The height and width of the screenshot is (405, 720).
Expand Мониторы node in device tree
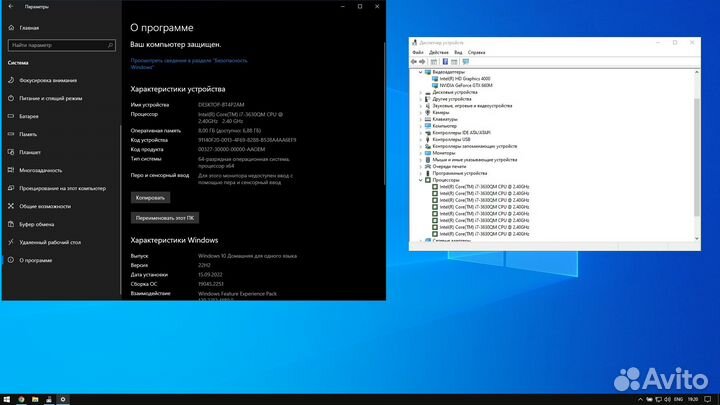420,153
